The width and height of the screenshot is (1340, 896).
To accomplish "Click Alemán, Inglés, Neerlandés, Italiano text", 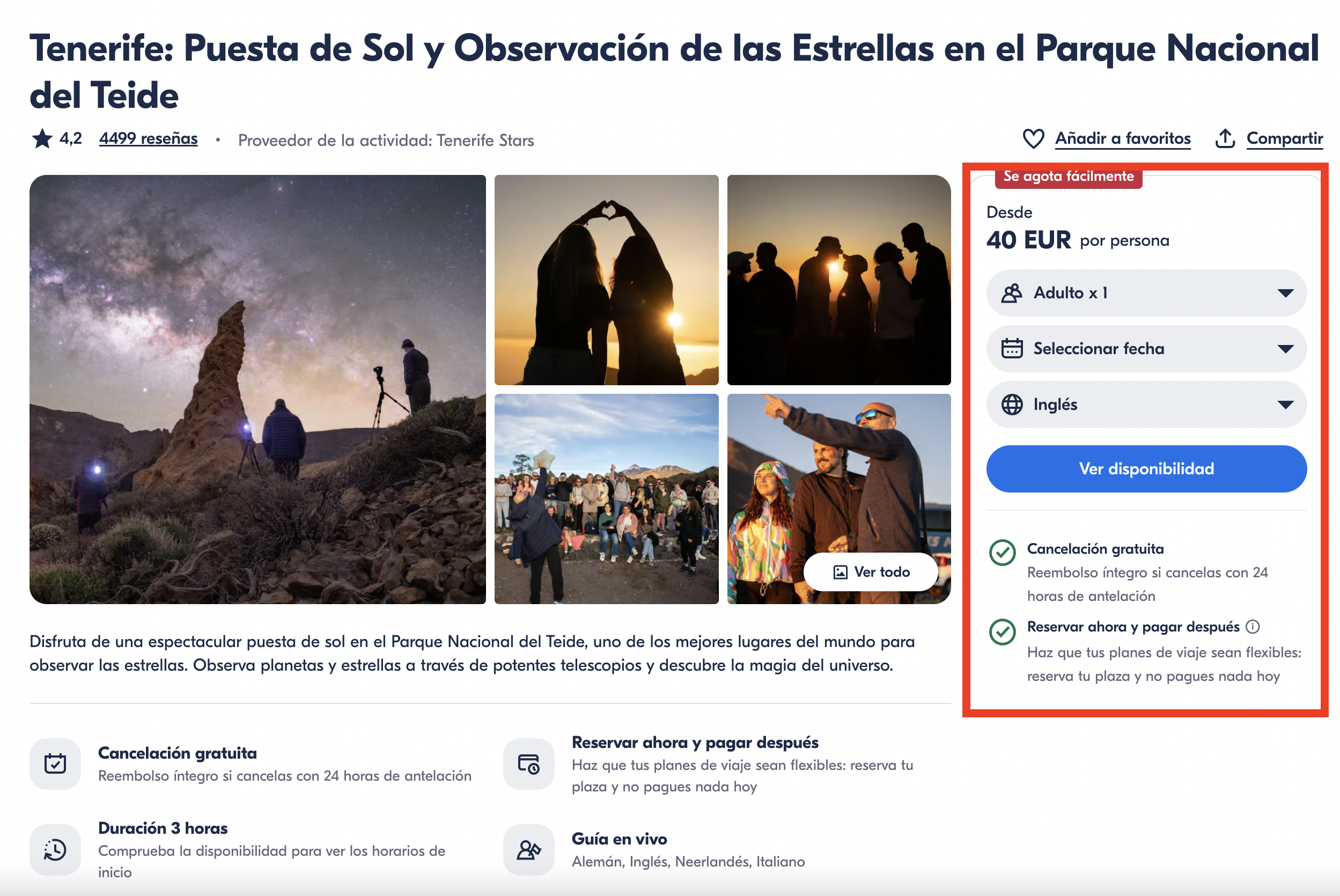I will click(x=688, y=862).
